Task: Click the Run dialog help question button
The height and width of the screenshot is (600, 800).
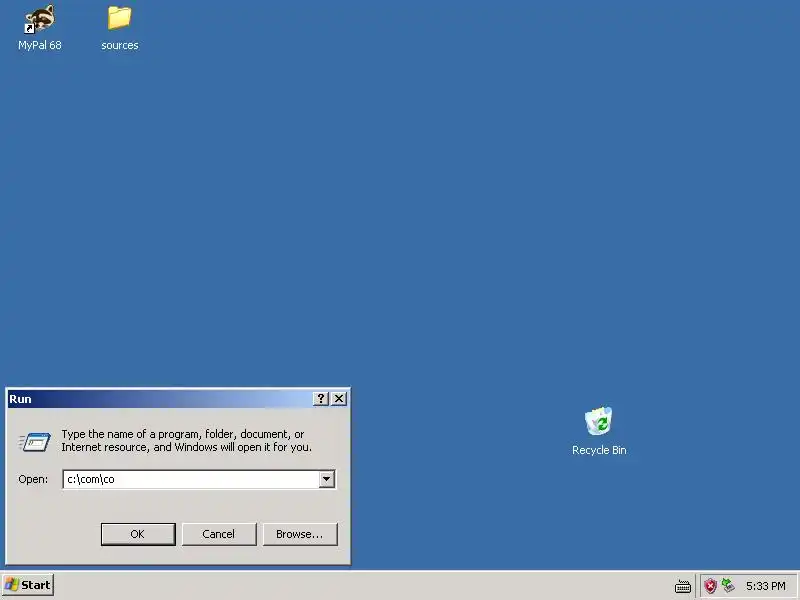Action: tap(320, 398)
